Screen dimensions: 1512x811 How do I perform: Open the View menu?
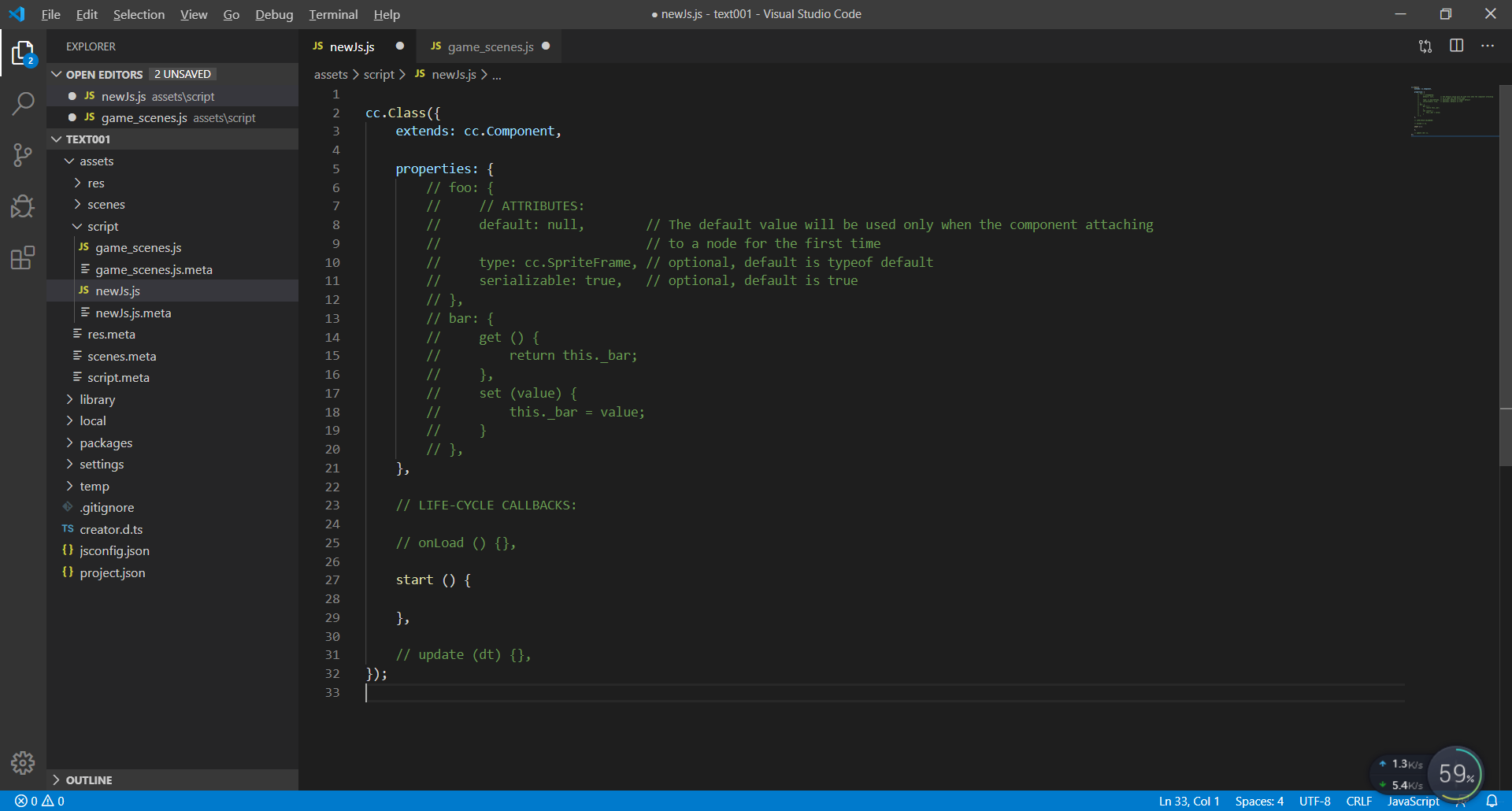coord(194,14)
